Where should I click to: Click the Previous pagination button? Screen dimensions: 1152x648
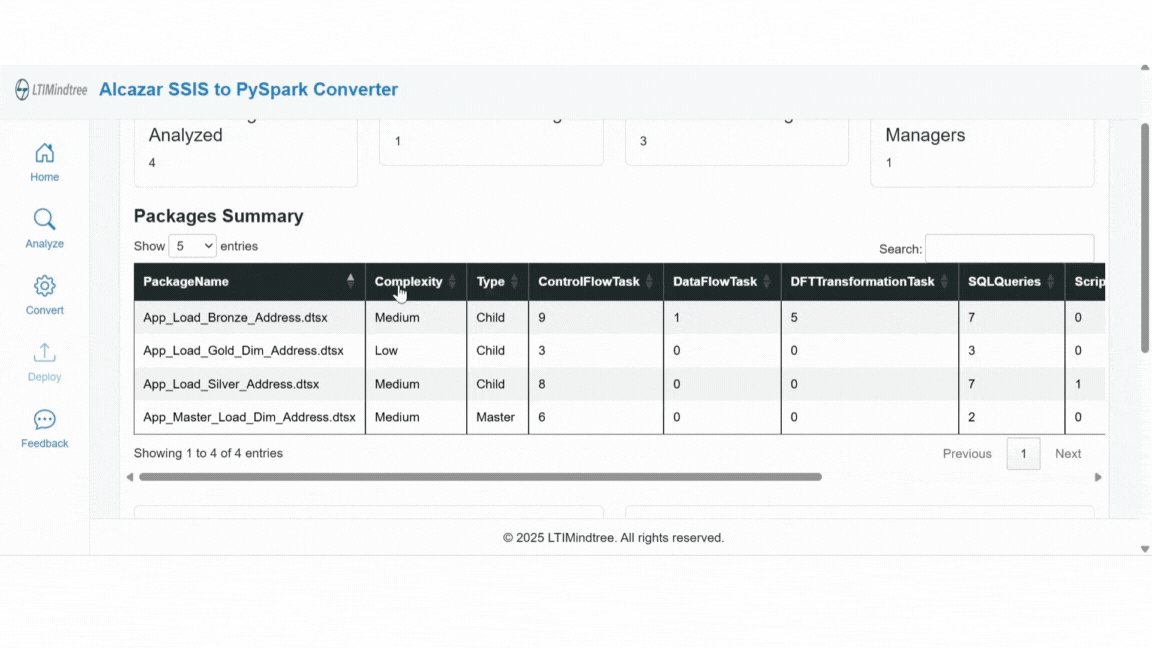[966, 454]
